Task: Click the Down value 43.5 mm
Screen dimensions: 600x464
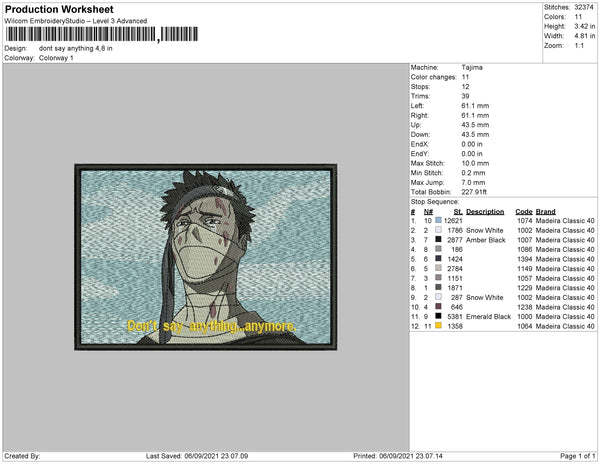Action: (475, 134)
